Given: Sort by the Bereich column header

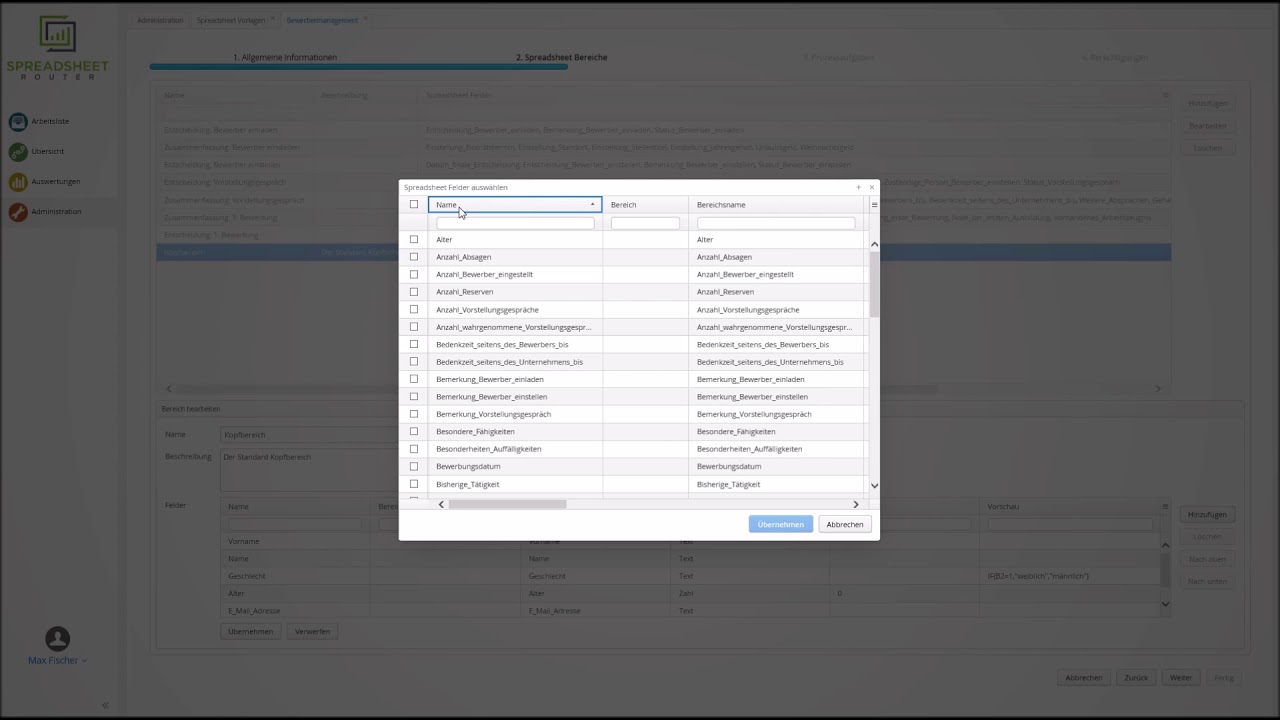Looking at the screenshot, I should tap(645, 205).
